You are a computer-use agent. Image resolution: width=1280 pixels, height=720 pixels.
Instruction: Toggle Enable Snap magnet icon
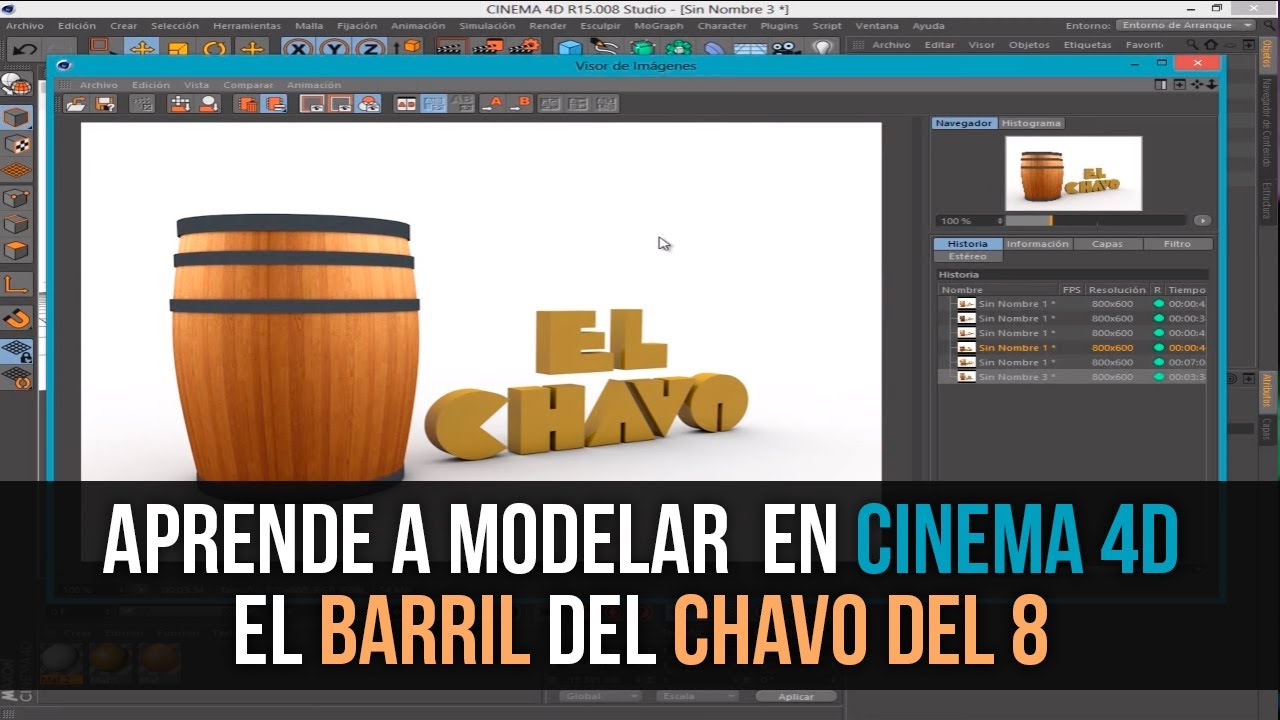pos(16,319)
